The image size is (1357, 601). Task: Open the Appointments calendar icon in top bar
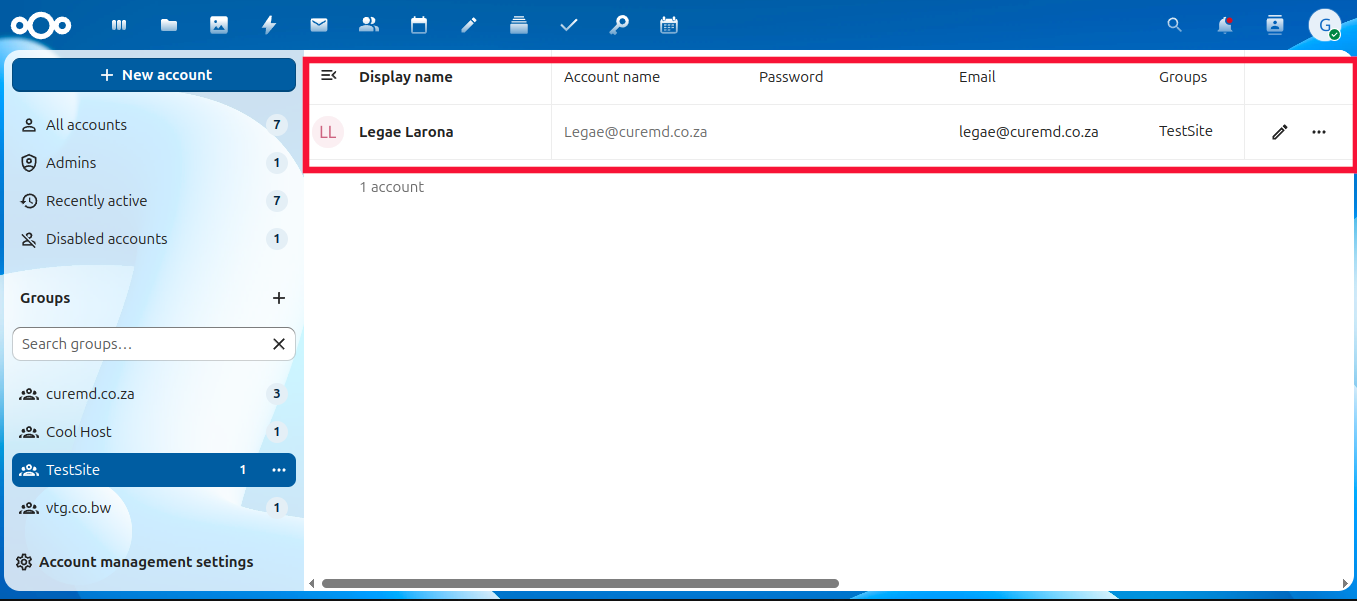pos(669,25)
